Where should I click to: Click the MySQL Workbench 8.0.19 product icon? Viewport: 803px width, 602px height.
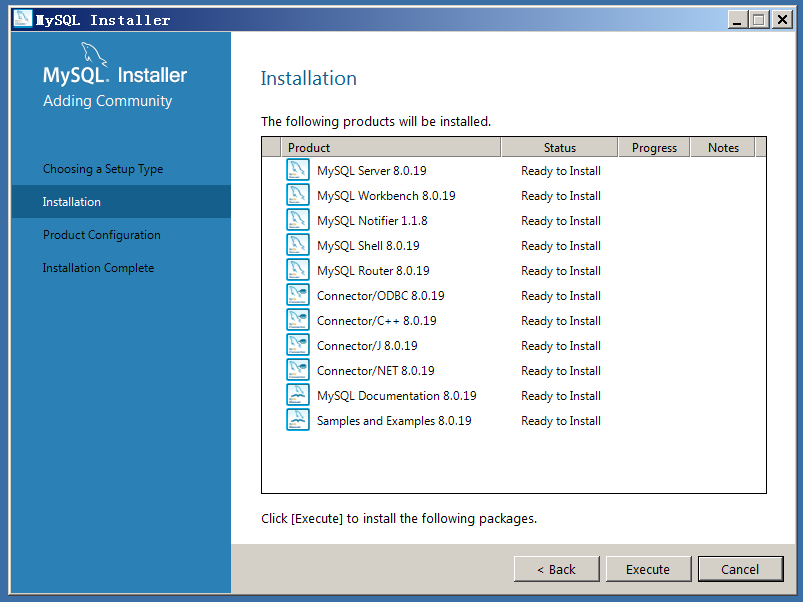coord(298,195)
